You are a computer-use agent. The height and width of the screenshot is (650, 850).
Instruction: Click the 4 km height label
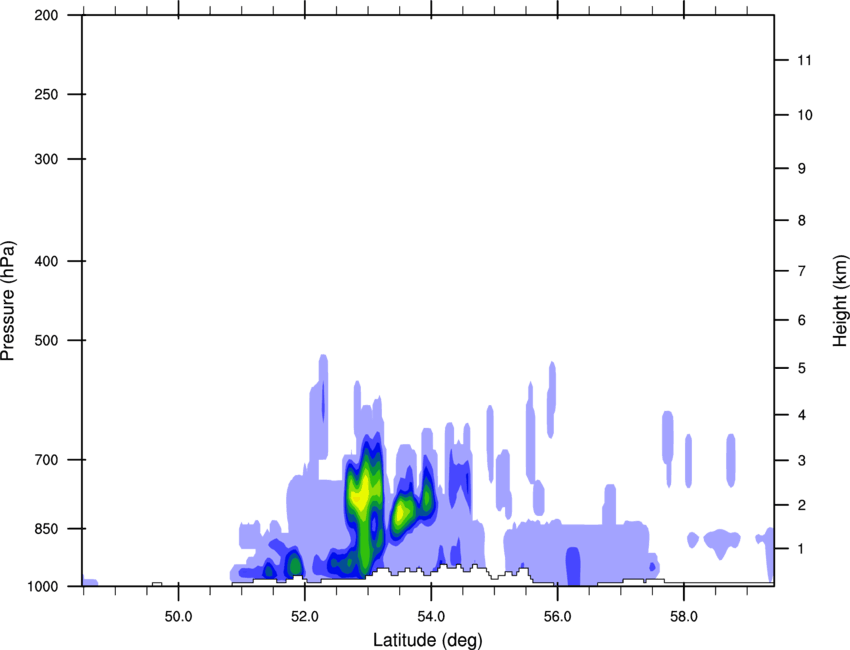802,415
